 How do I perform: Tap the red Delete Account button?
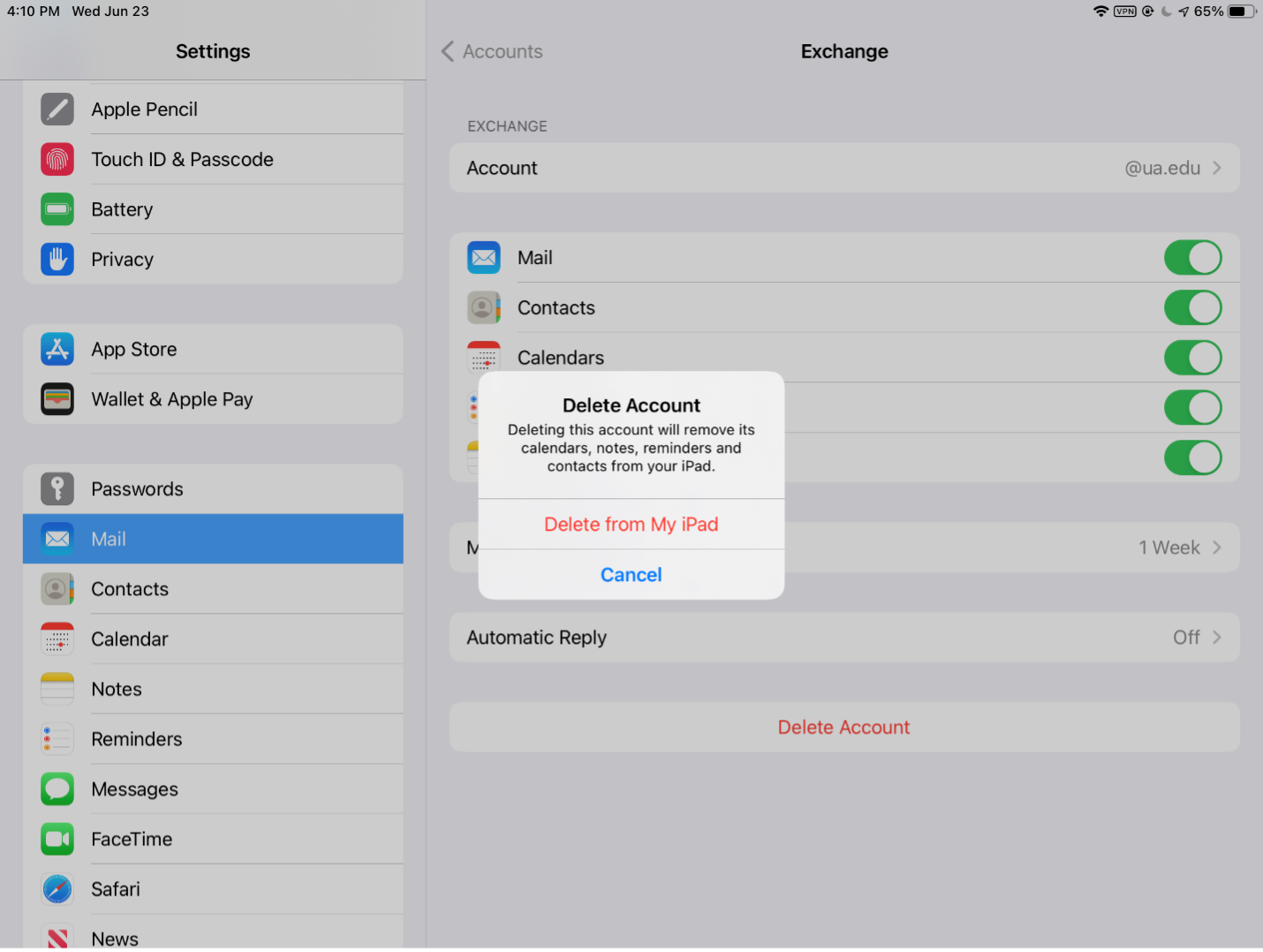844,728
